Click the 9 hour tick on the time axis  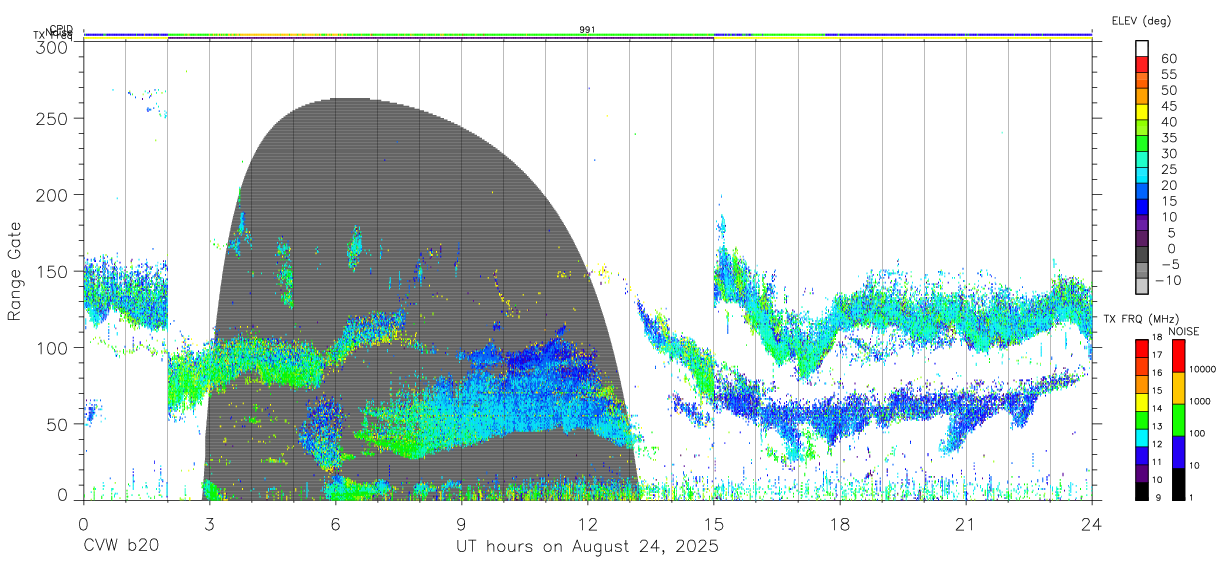461,524
